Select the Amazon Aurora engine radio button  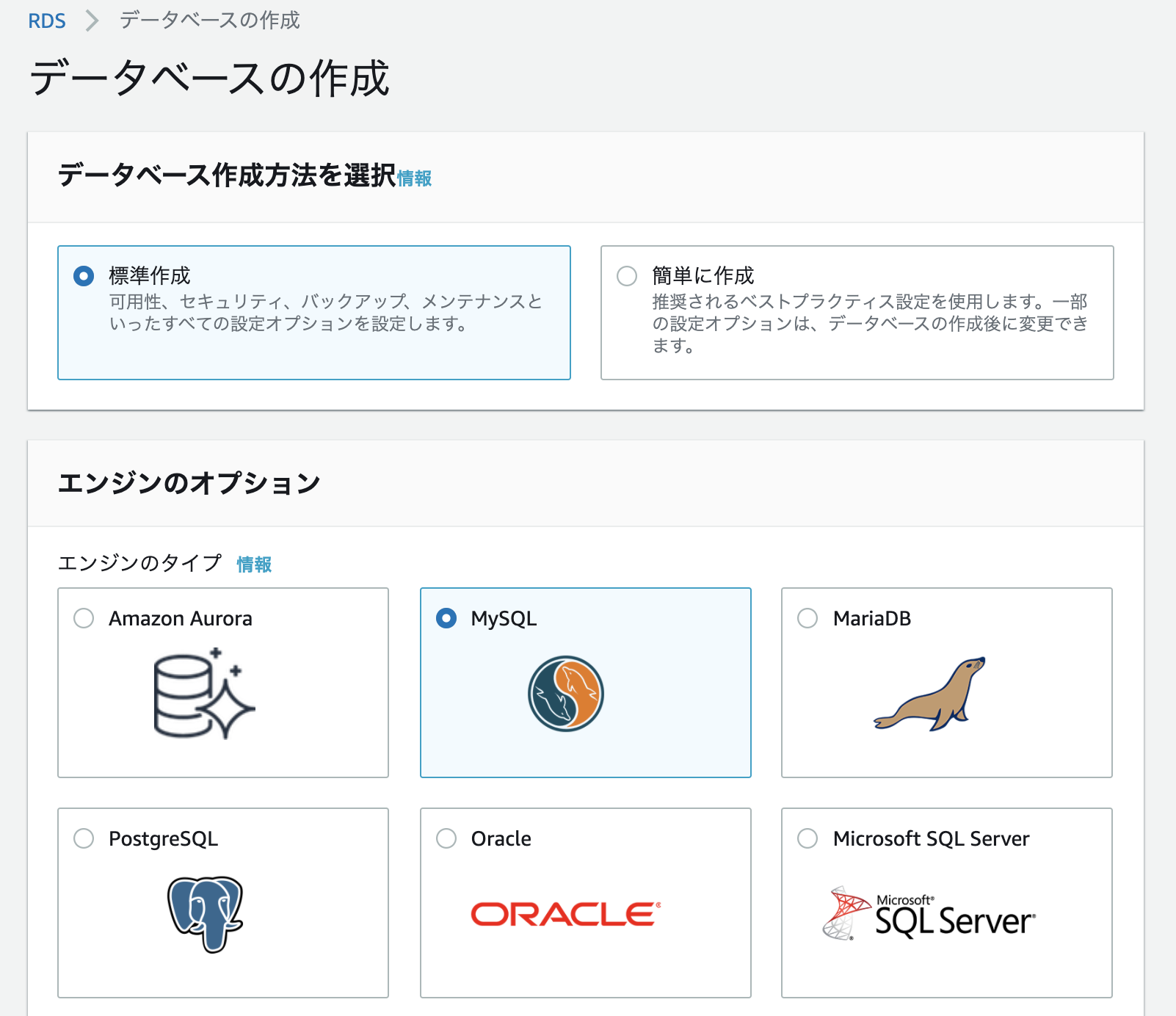click(83, 619)
